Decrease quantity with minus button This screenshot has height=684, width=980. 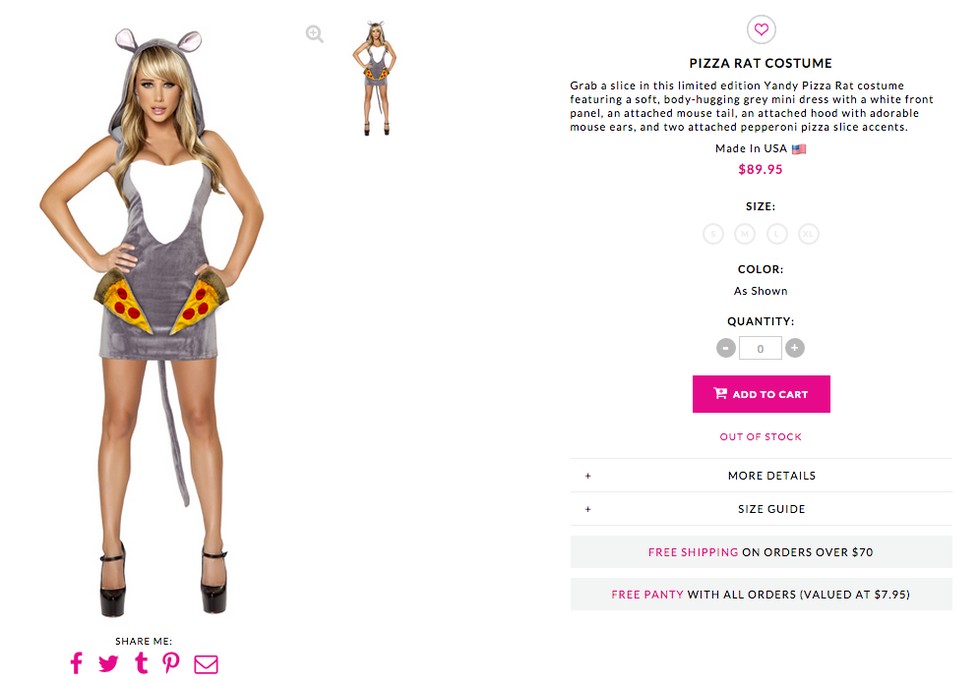point(726,348)
